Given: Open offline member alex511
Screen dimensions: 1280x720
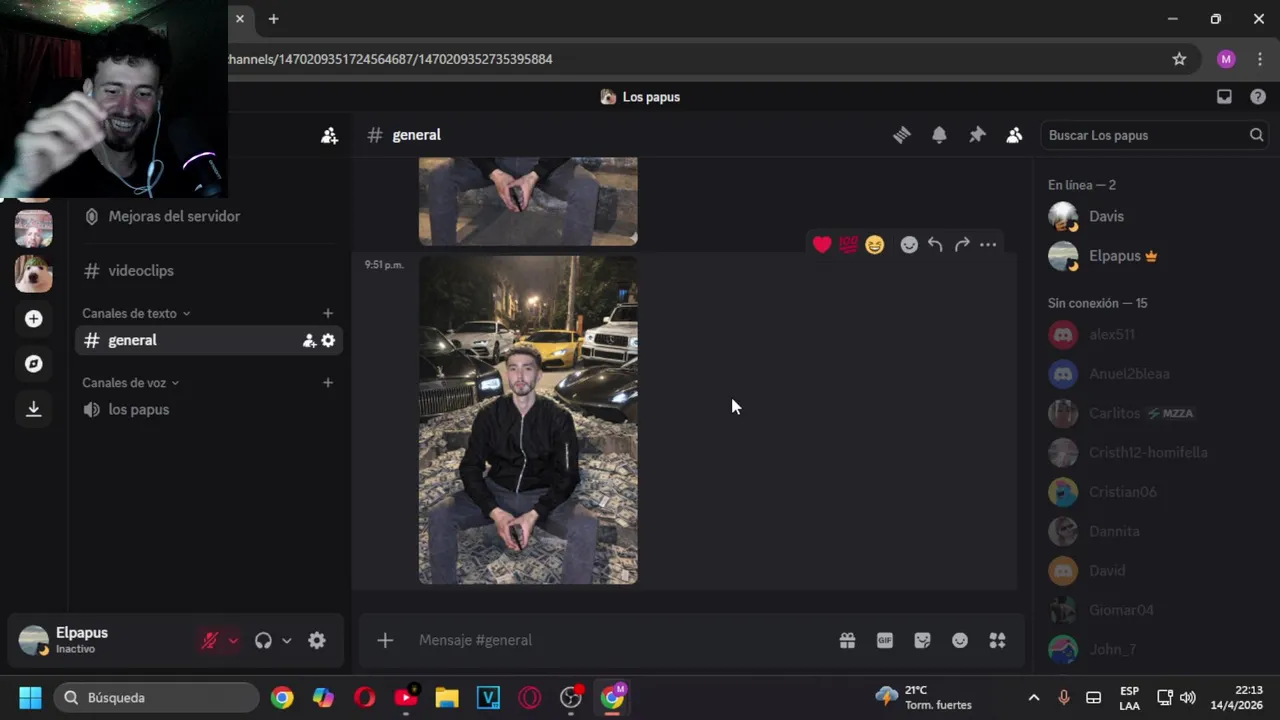Looking at the screenshot, I should coord(1155,334).
